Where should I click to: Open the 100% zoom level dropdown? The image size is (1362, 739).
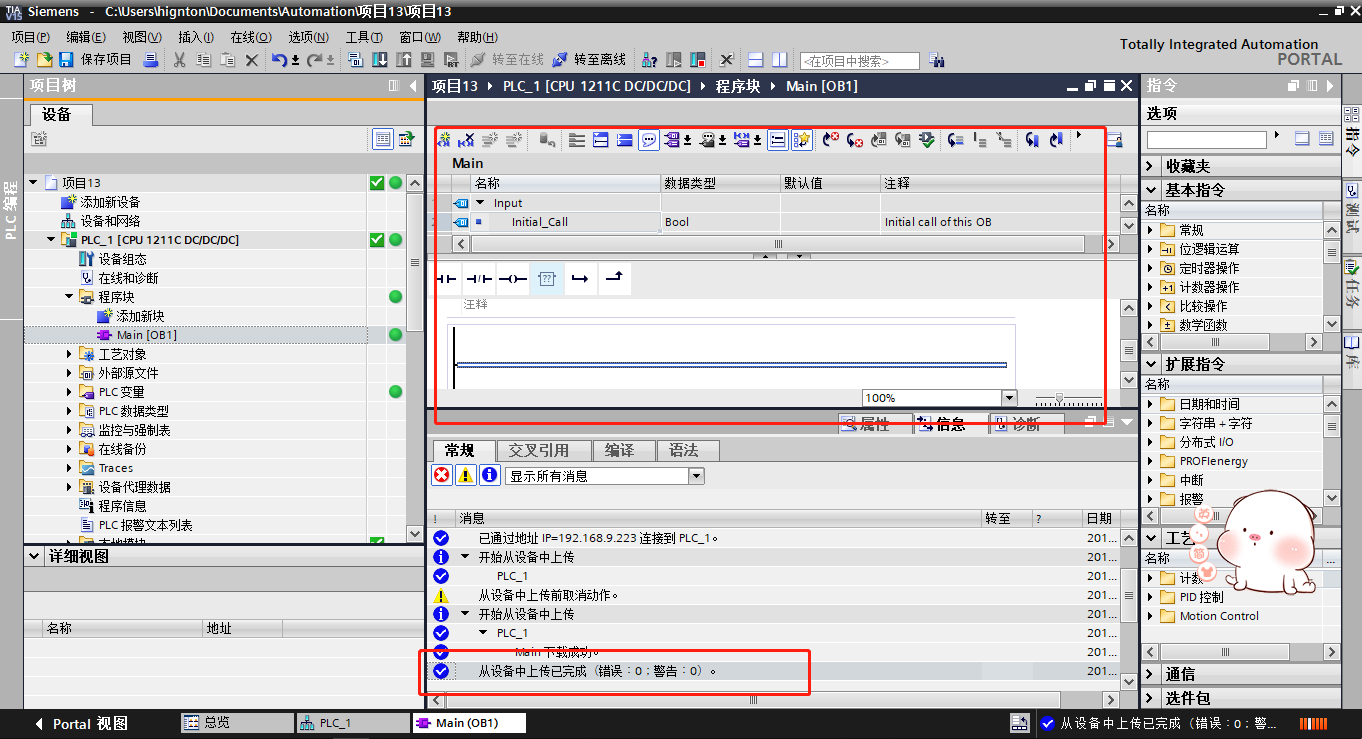tap(1010, 397)
